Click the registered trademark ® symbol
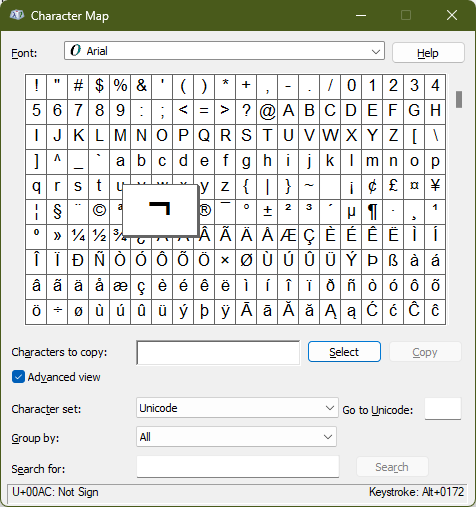The image size is (476, 507). pyautogui.click(x=205, y=211)
